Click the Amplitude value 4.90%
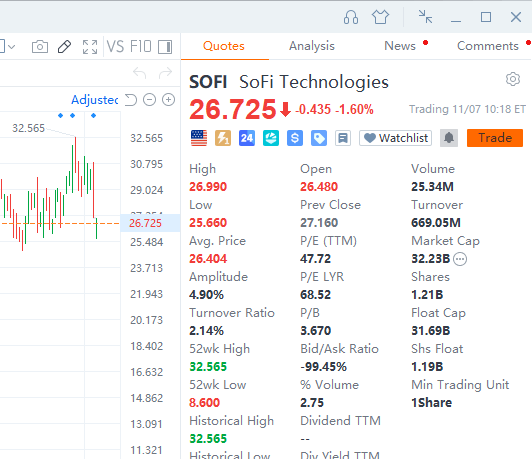The height and width of the screenshot is (459, 532). (x=206, y=295)
